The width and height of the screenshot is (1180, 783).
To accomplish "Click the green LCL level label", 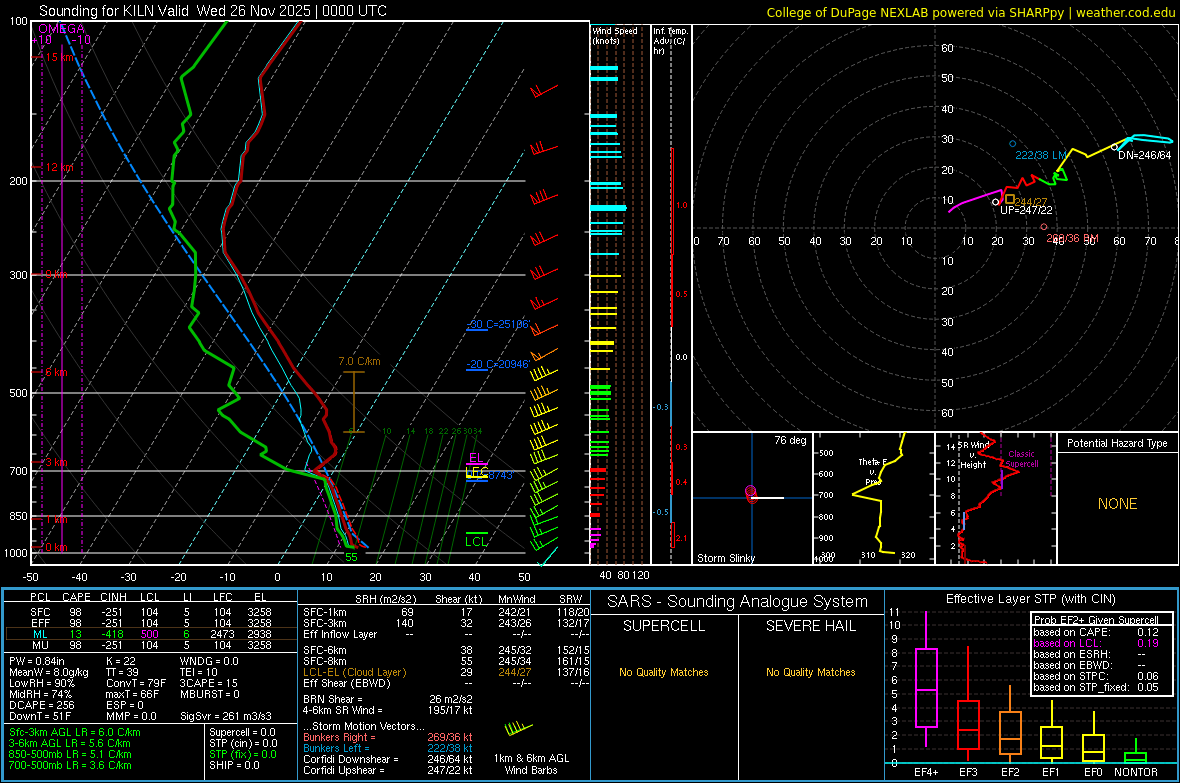I will coord(476,541).
